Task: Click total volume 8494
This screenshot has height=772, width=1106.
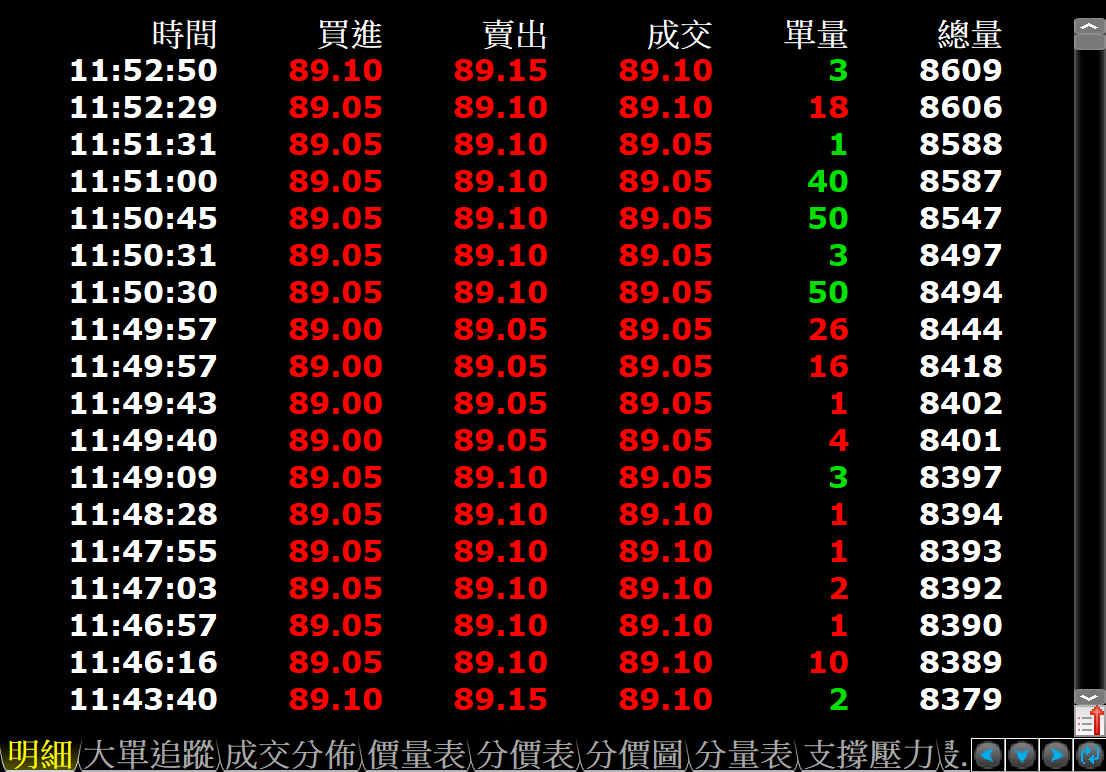Action: (961, 292)
